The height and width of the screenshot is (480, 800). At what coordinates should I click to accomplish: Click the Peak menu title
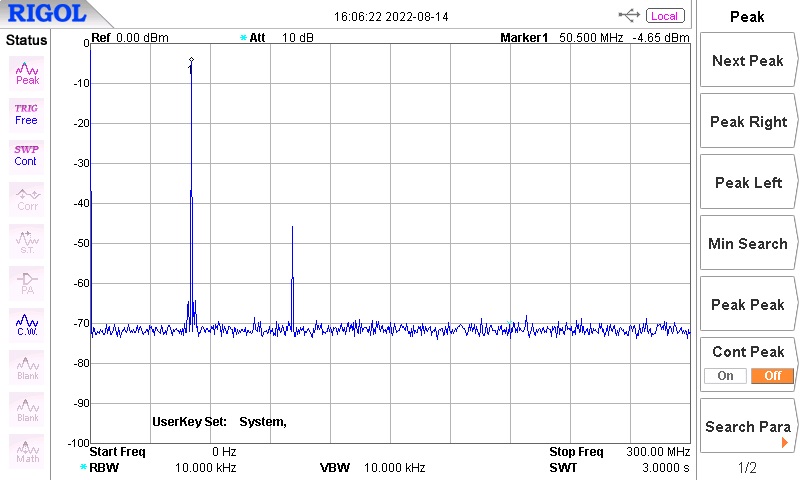[x=747, y=17]
